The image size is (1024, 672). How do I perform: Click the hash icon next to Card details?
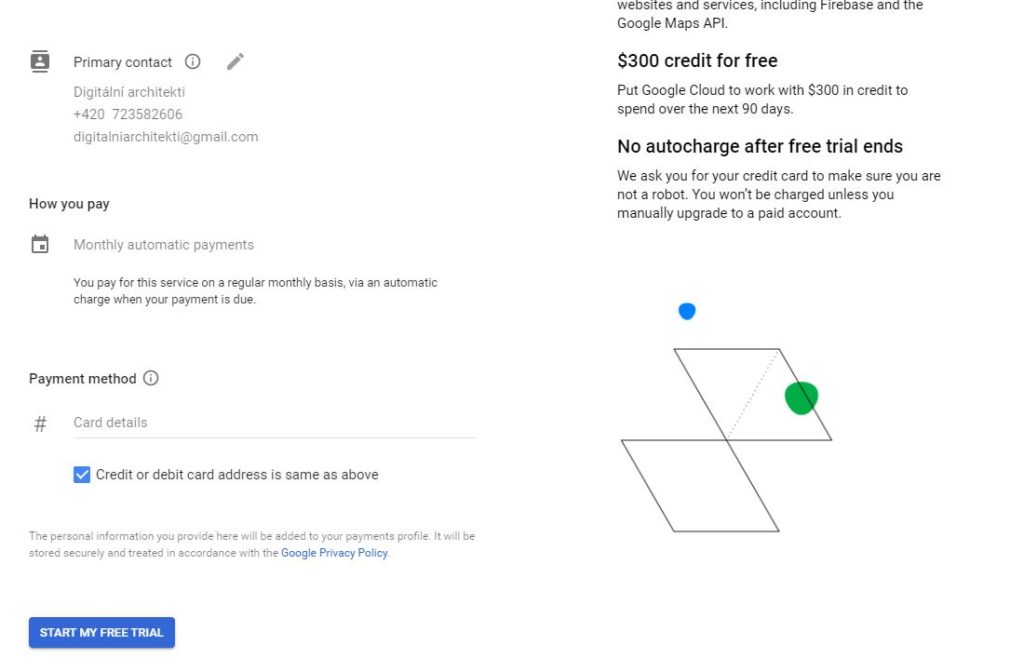(x=40, y=424)
